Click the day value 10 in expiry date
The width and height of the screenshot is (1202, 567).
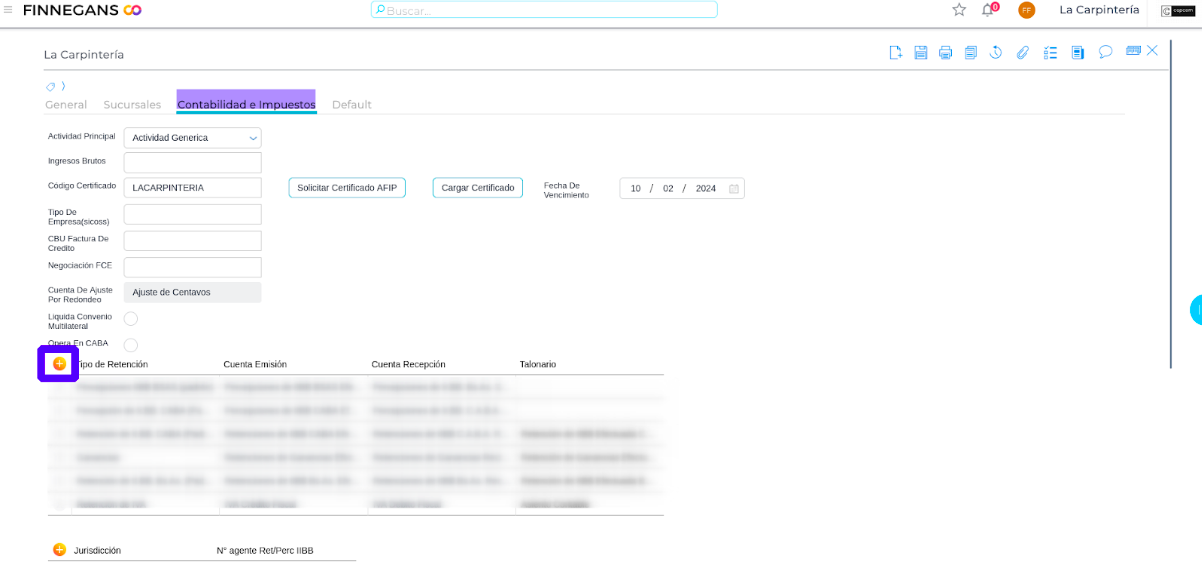[x=636, y=188]
